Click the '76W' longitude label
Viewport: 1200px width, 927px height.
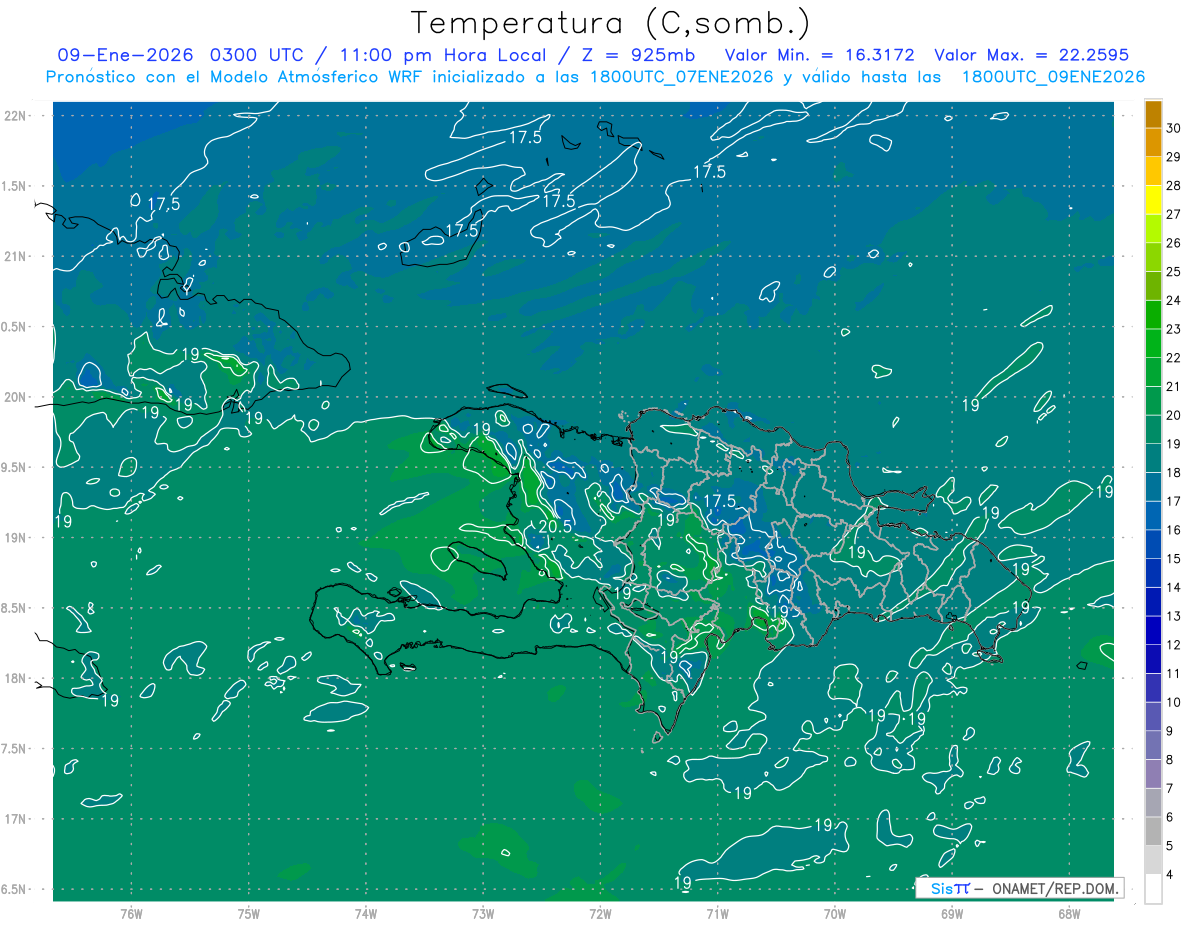(131, 913)
